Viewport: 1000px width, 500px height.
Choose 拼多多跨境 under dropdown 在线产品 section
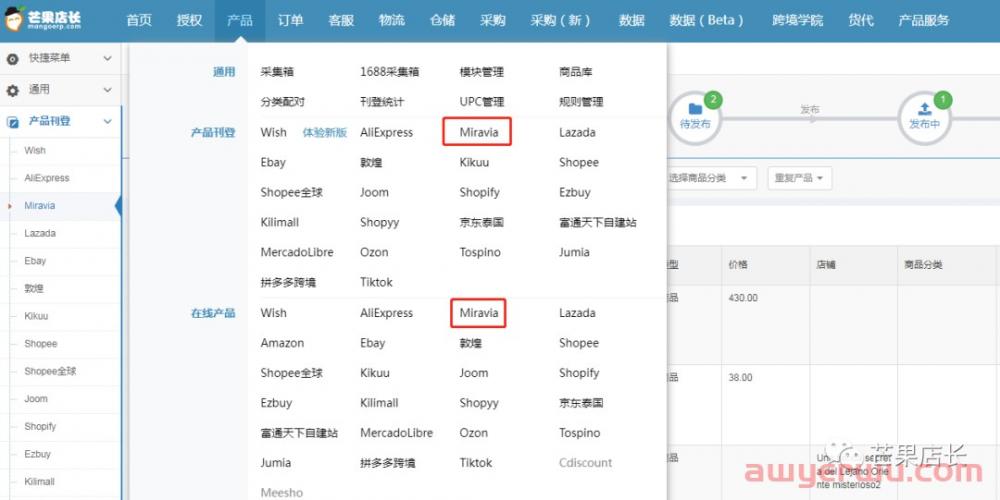tap(387, 463)
